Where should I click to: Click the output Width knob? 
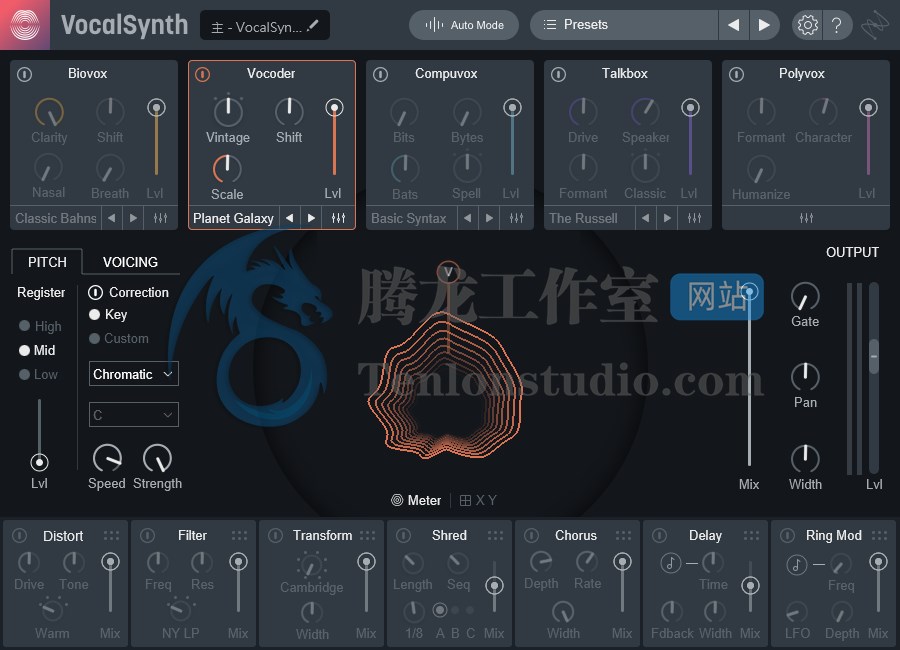[805, 458]
